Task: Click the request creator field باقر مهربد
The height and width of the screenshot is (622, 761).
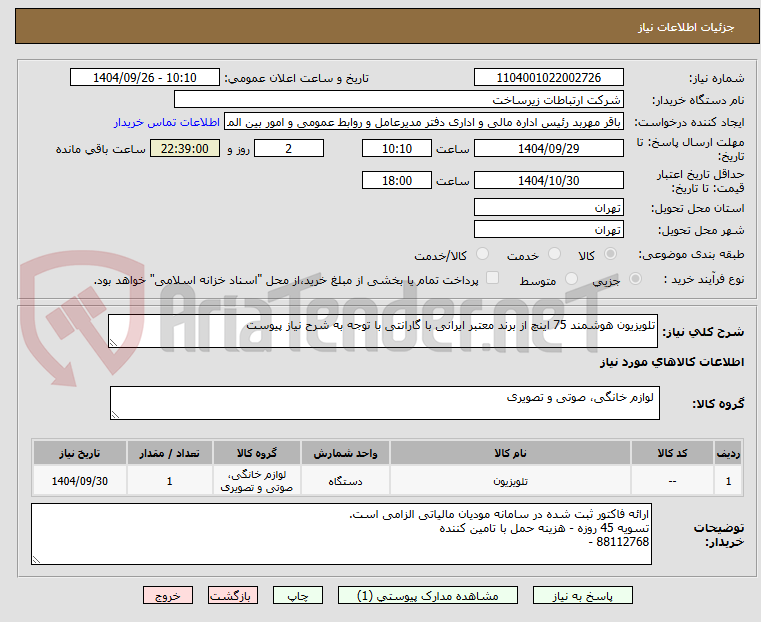Action: coord(423,122)
